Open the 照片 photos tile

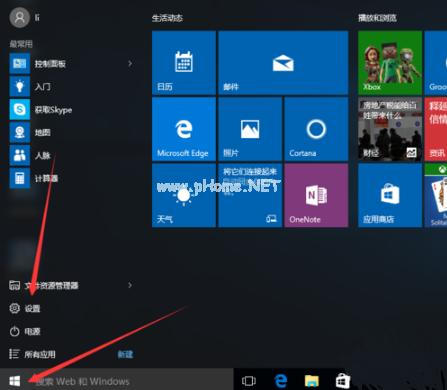[250, 129]
